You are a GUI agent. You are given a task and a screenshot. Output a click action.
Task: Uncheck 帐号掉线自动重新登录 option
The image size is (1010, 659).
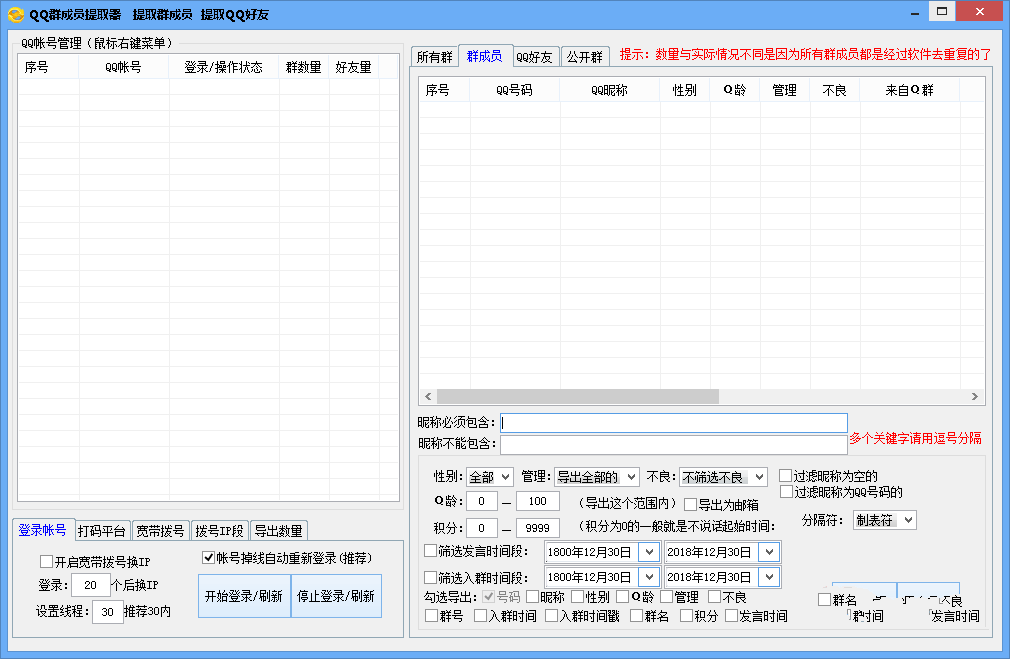pos(208,557)
